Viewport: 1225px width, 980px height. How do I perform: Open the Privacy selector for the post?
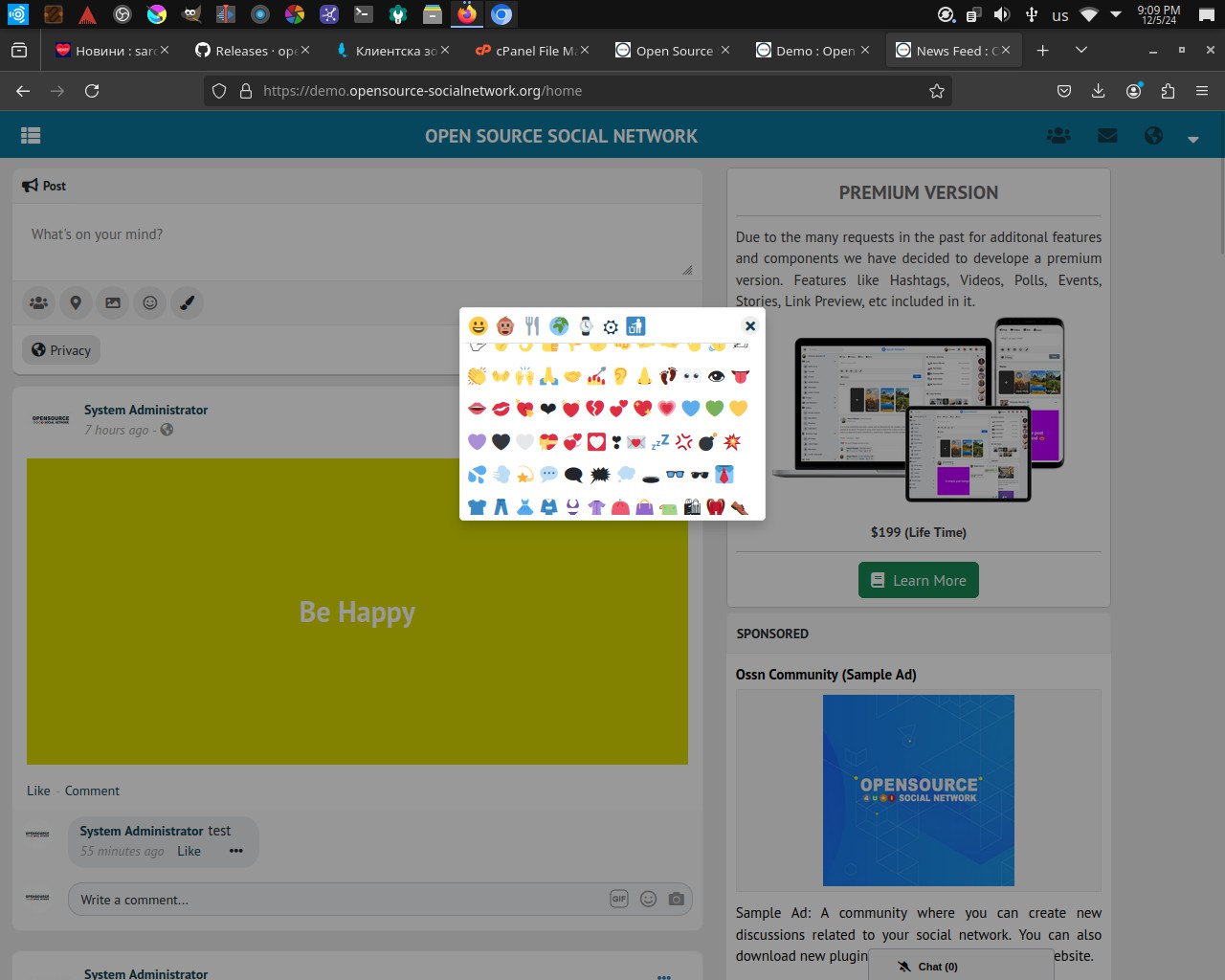pos(61,350)
